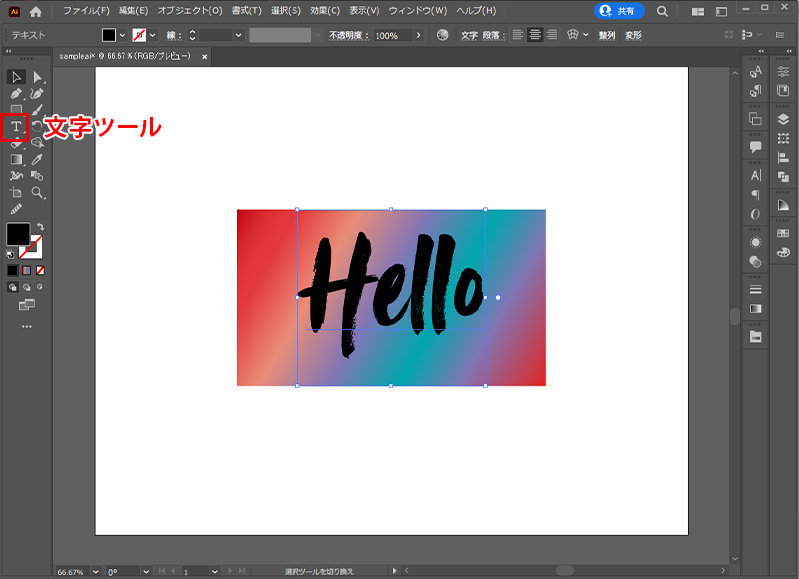This screenshot has height=579, width=799.
Task: Open the rotation angle dropdown
Action: click(x=146, y=572)
